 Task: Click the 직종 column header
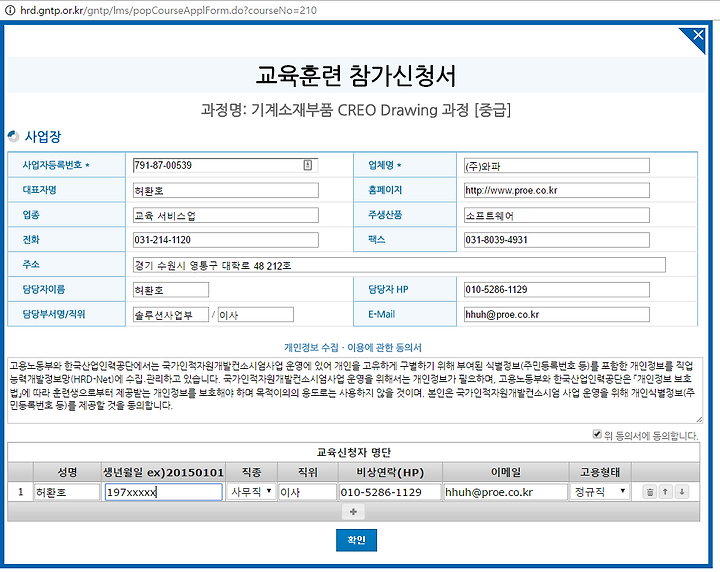tap(251, 472)
